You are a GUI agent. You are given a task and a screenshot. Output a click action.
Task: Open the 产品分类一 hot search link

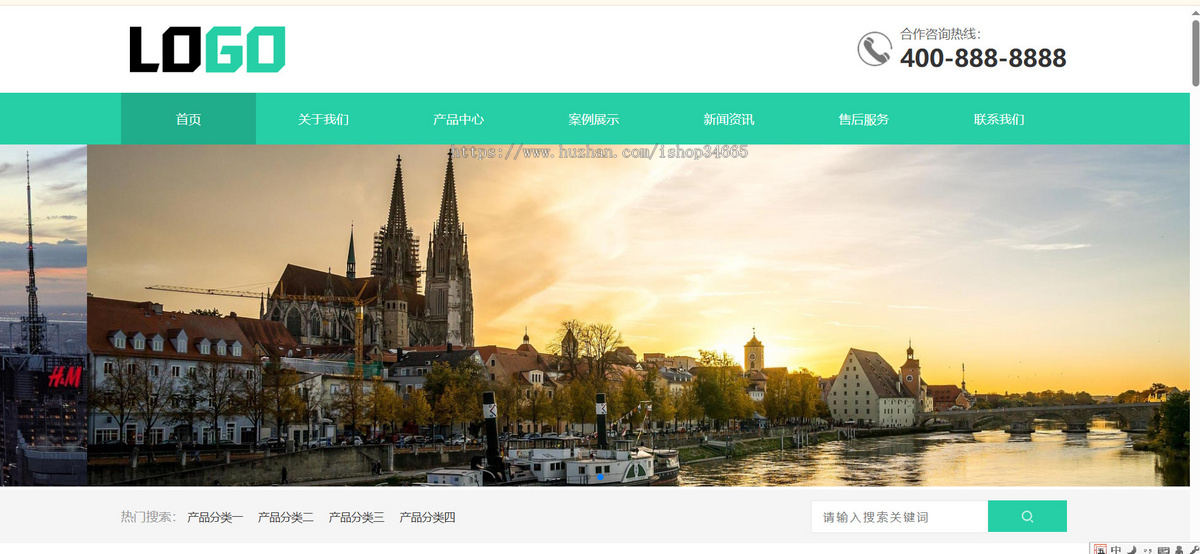(215, 517)
